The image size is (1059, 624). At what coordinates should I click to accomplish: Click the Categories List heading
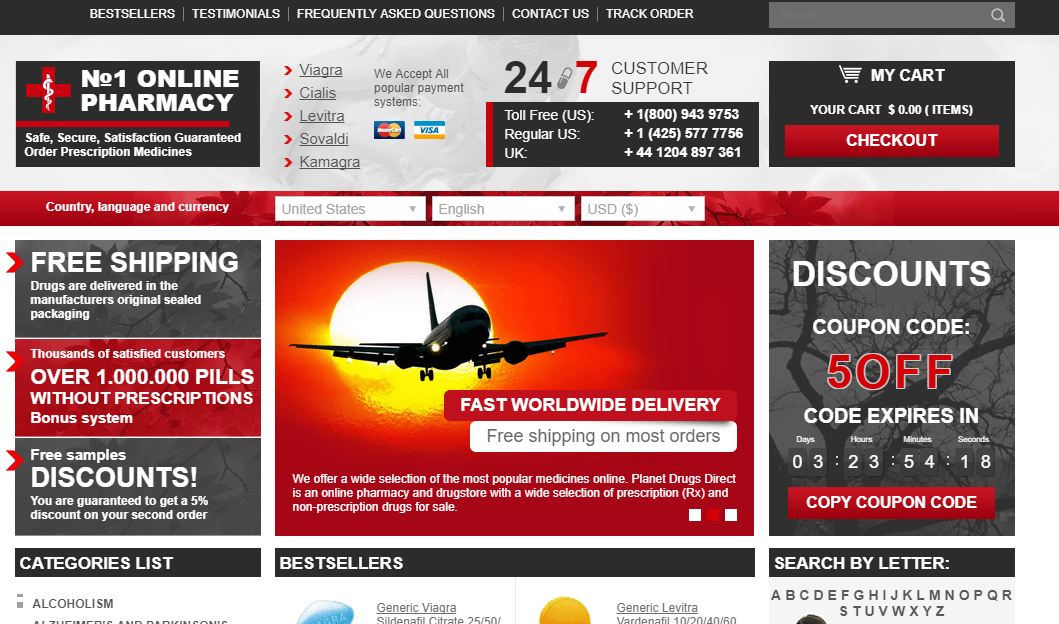[x=97, y=563]
